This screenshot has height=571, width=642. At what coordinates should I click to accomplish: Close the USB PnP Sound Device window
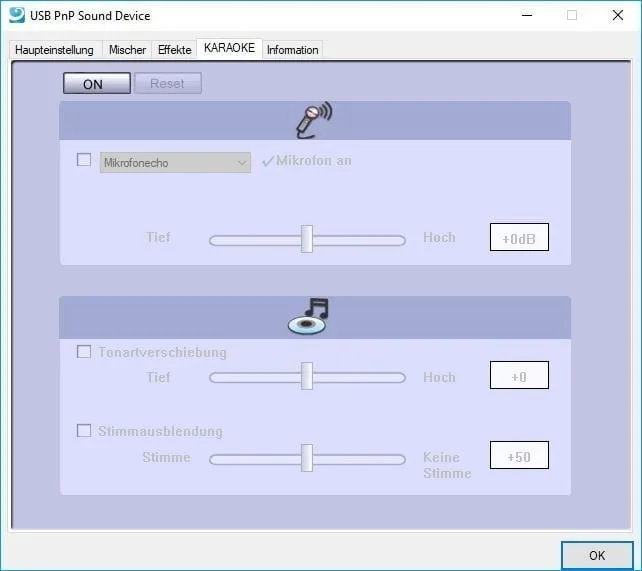(618, 16)
